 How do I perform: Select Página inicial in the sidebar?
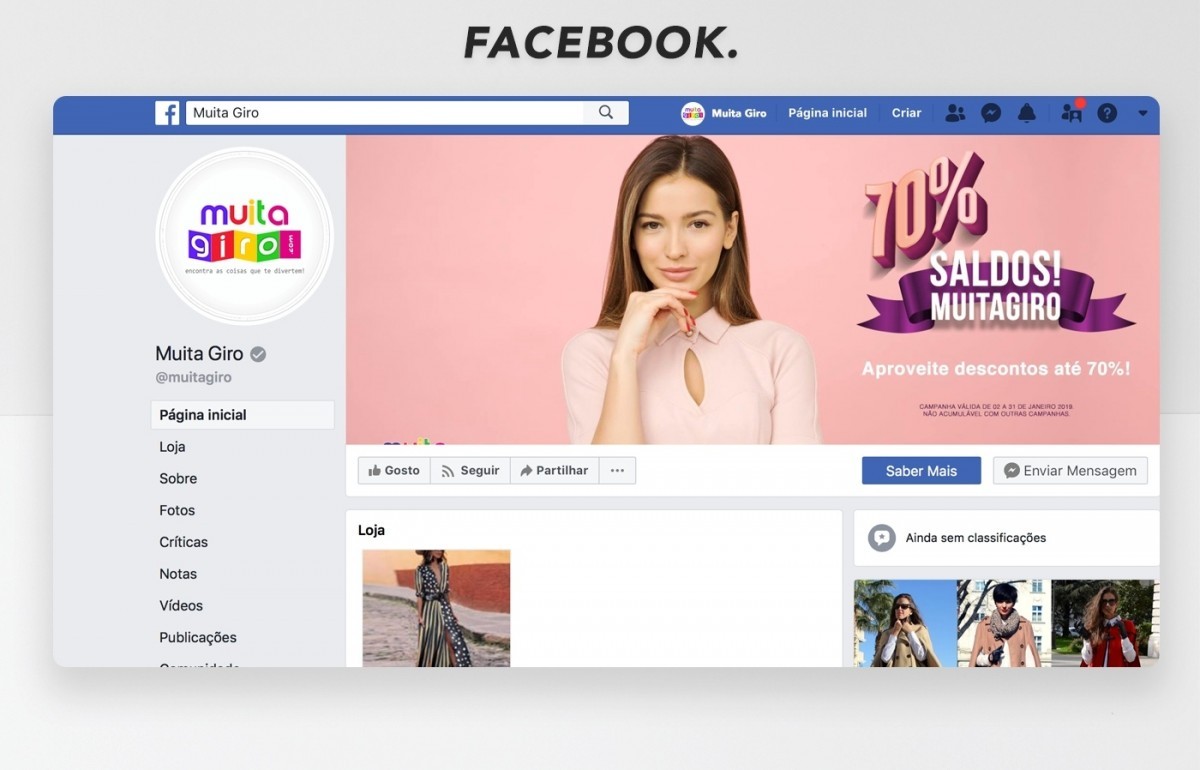coord(243,415)
